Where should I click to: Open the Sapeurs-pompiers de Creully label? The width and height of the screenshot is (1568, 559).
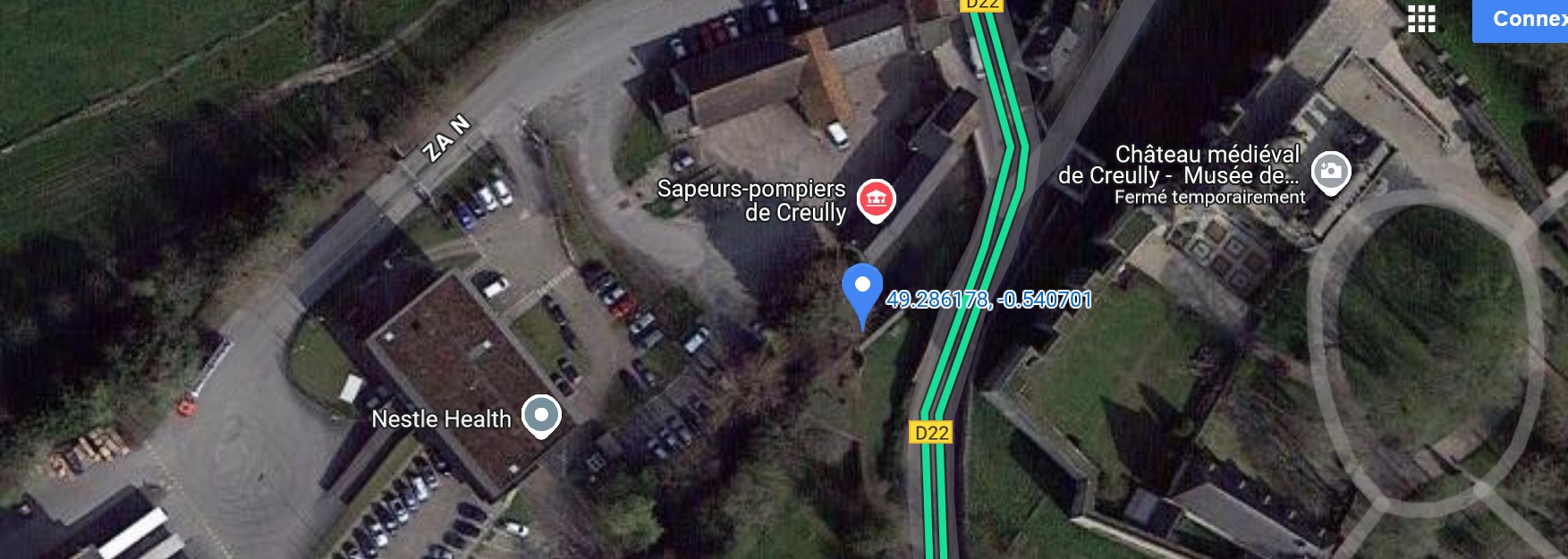(751, 200)
